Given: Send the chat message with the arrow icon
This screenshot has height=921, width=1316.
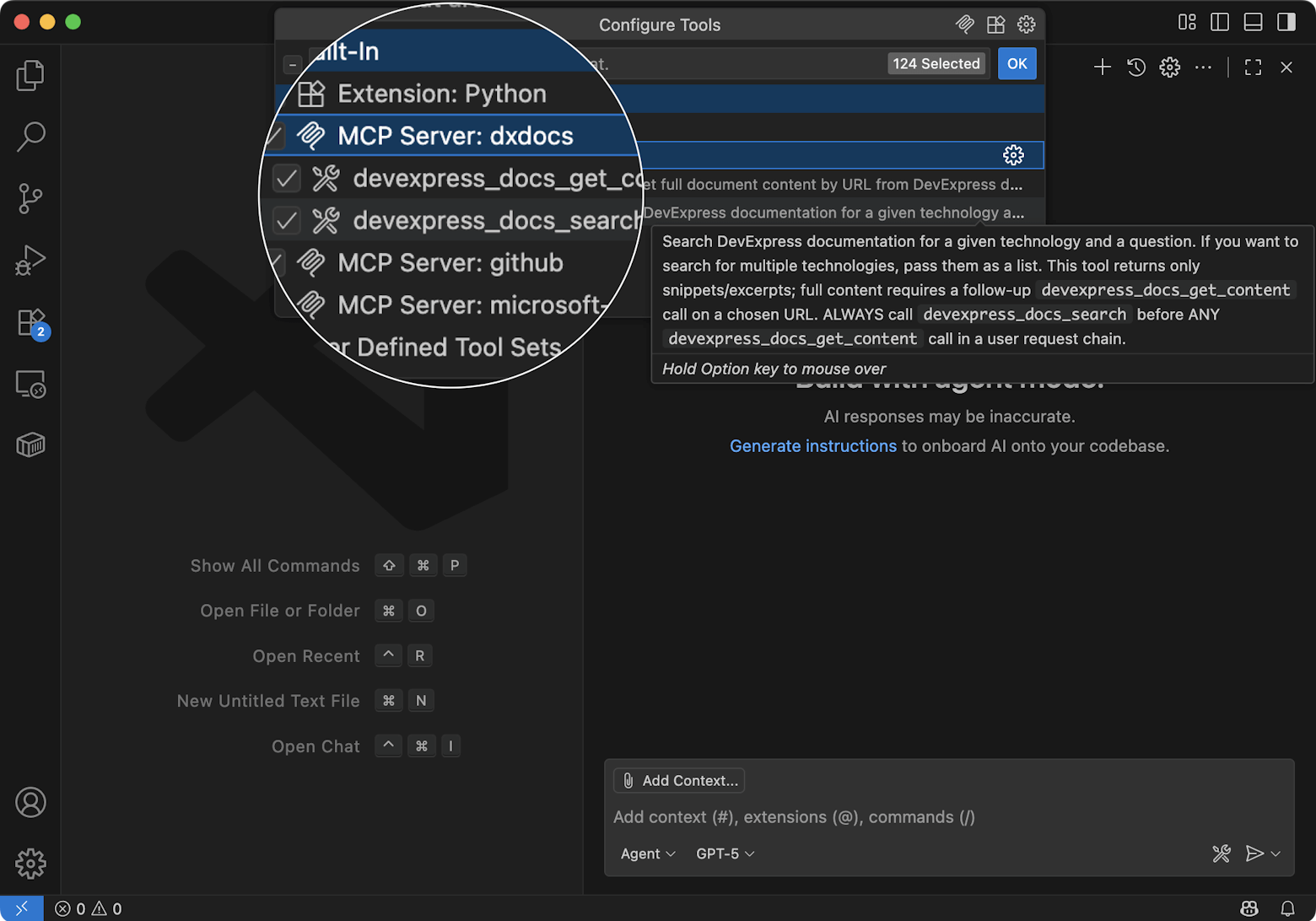Looking at the screenshot, I should coord(1254,854).
